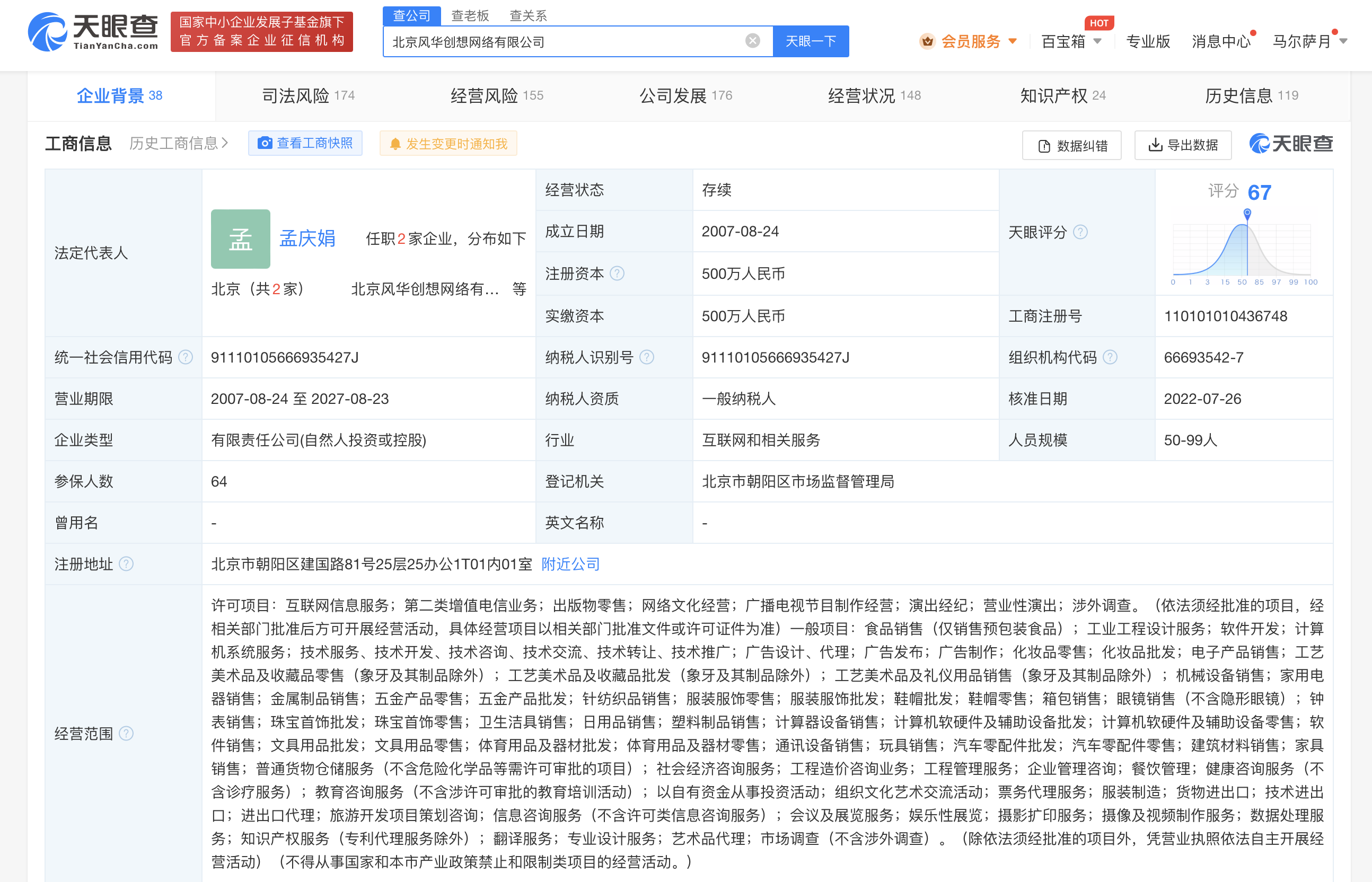Click the 导出数据 download button

(x=1183, y=145)
